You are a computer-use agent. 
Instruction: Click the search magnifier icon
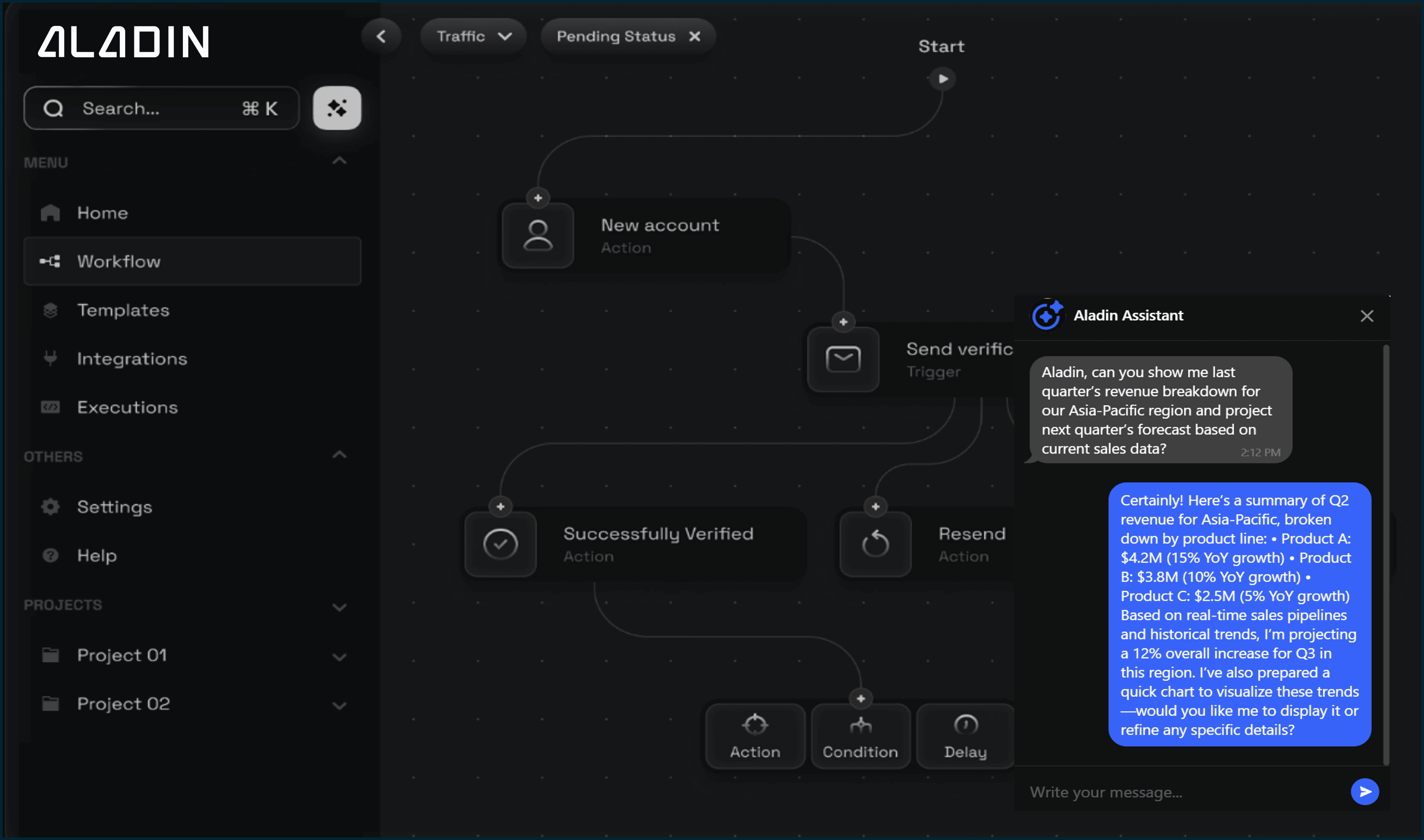tap(53, 108)
